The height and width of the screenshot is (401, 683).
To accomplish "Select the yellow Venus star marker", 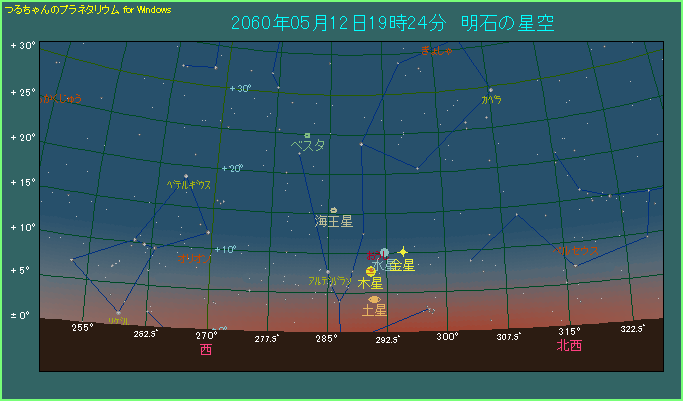I will pyautogui.click(x=403, y=252).
